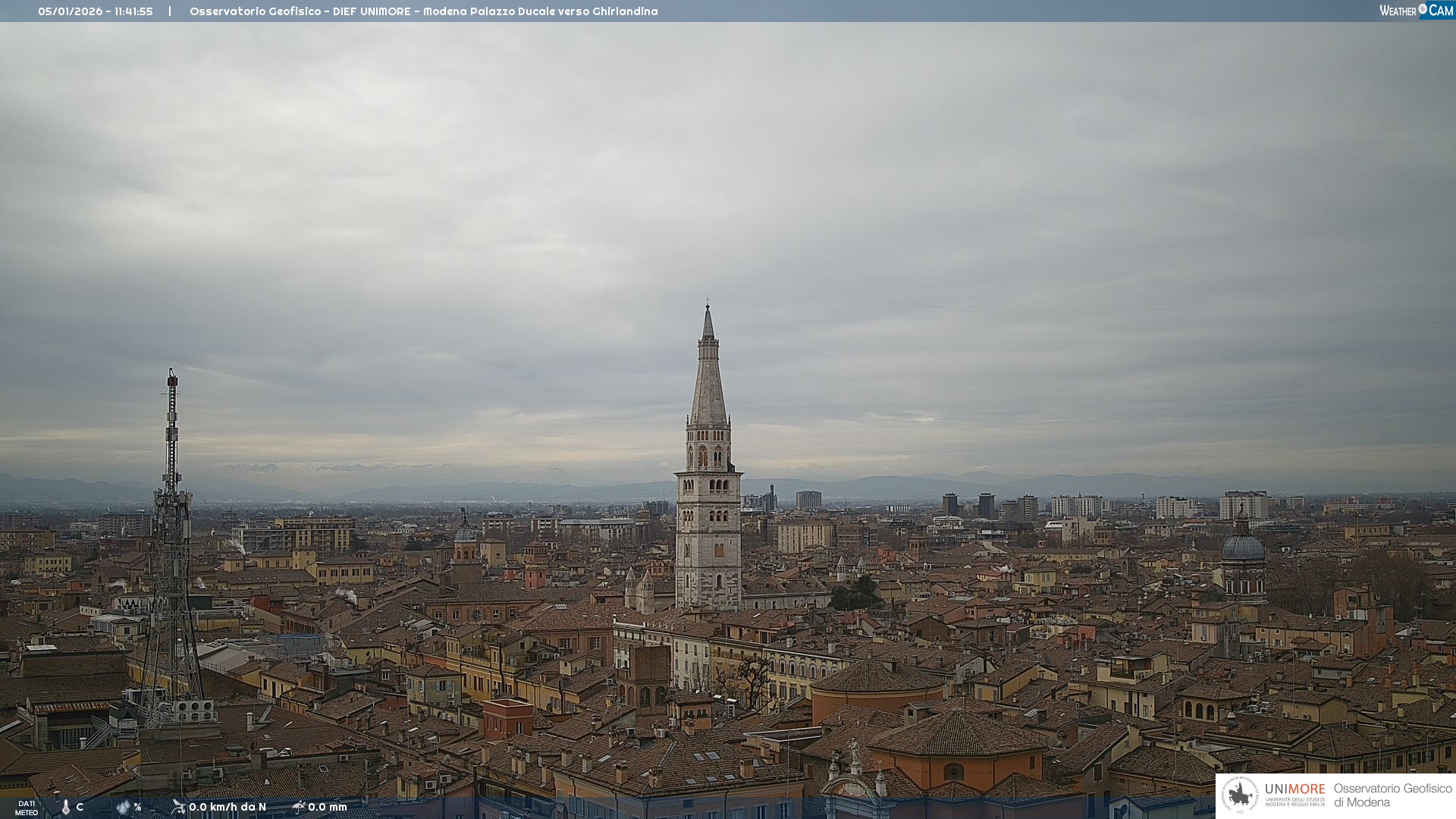This screenshot has width=1456, height=819.
Task: Click the WeatherCam lens logo icon
Action: point(1423,9)
